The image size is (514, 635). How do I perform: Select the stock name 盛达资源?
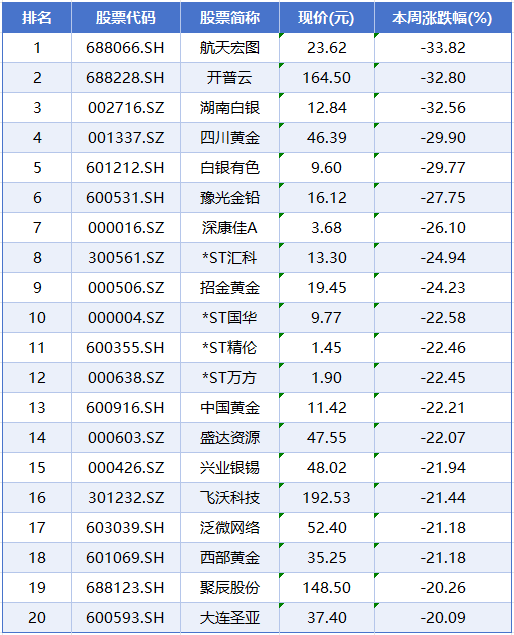230,437
